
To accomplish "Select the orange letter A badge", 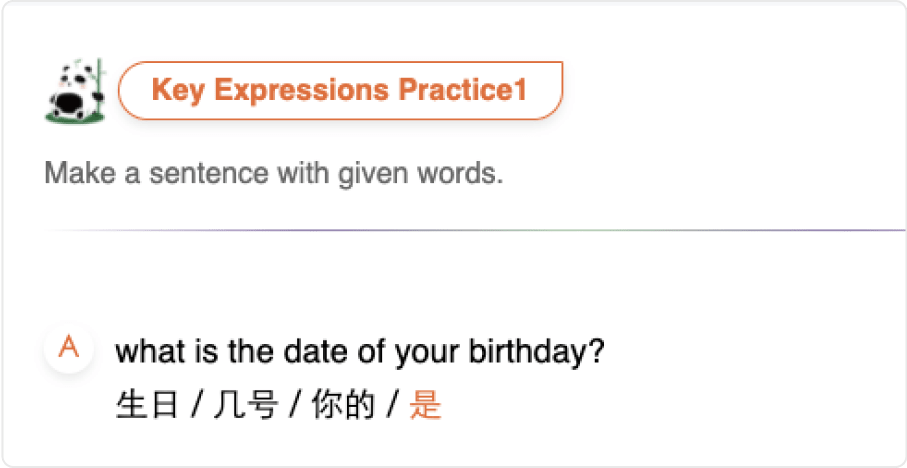I will point(69,349).
